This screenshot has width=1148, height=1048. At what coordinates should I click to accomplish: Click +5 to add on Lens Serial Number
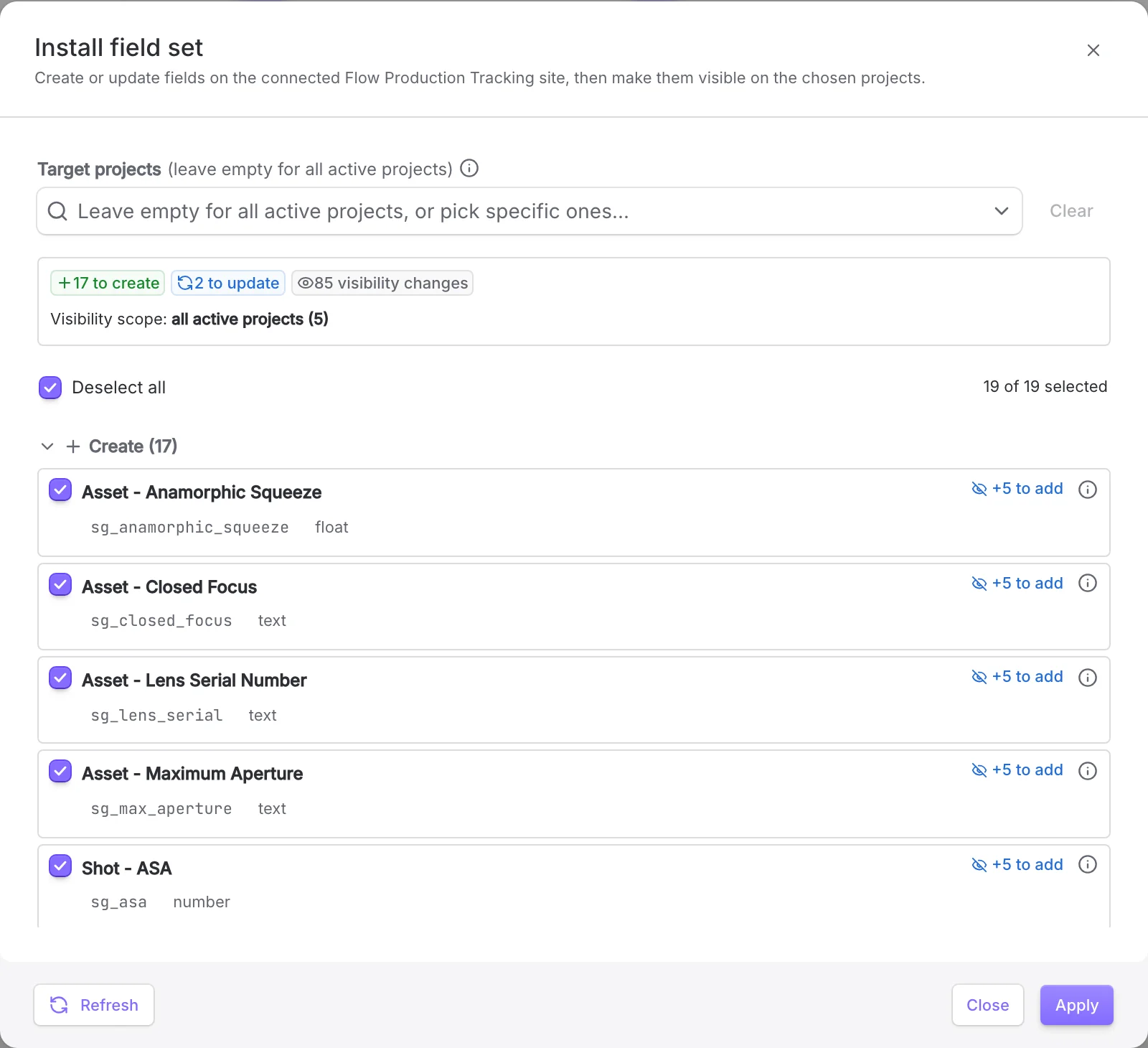tap(1027, 677)
